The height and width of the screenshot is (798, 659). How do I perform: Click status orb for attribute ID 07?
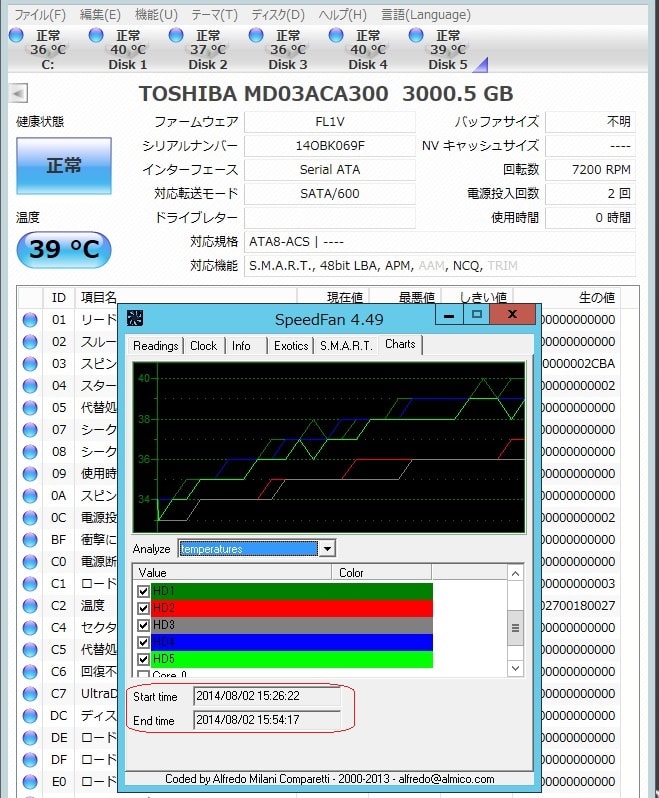[x=30, y=430]
